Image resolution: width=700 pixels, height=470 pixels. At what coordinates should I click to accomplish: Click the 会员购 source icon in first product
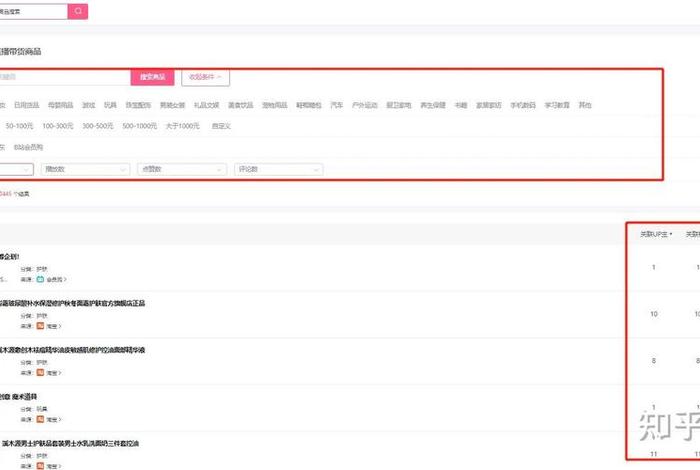click(x=41, y=280)
